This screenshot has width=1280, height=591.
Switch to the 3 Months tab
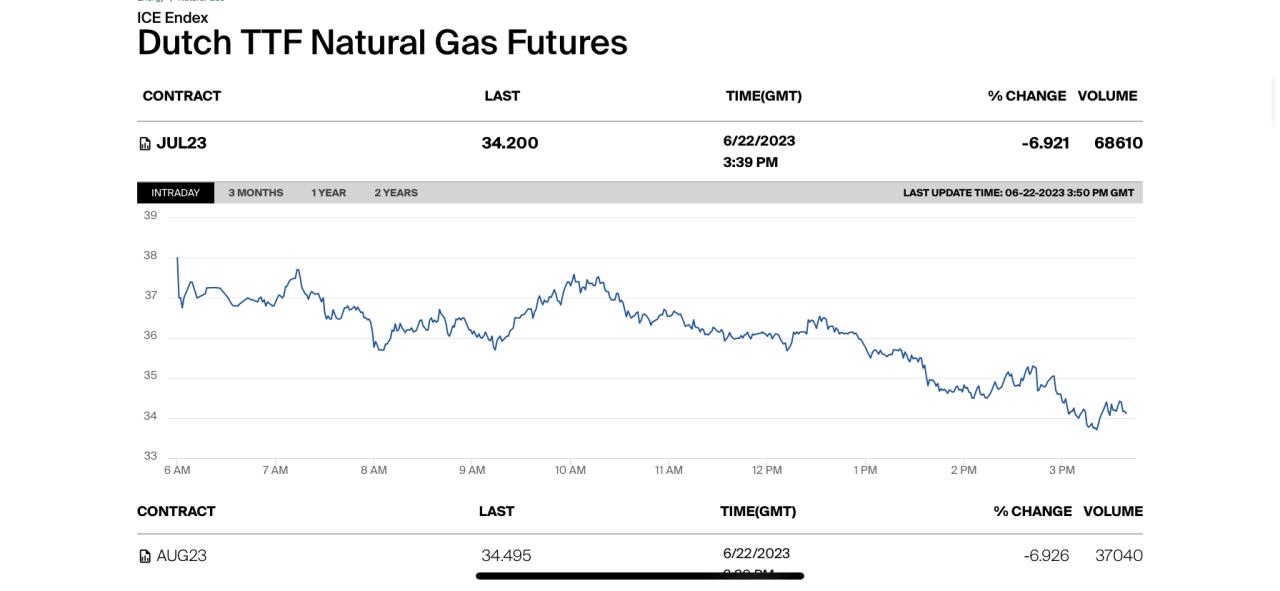pyautogui.click(x=255, y=193)
